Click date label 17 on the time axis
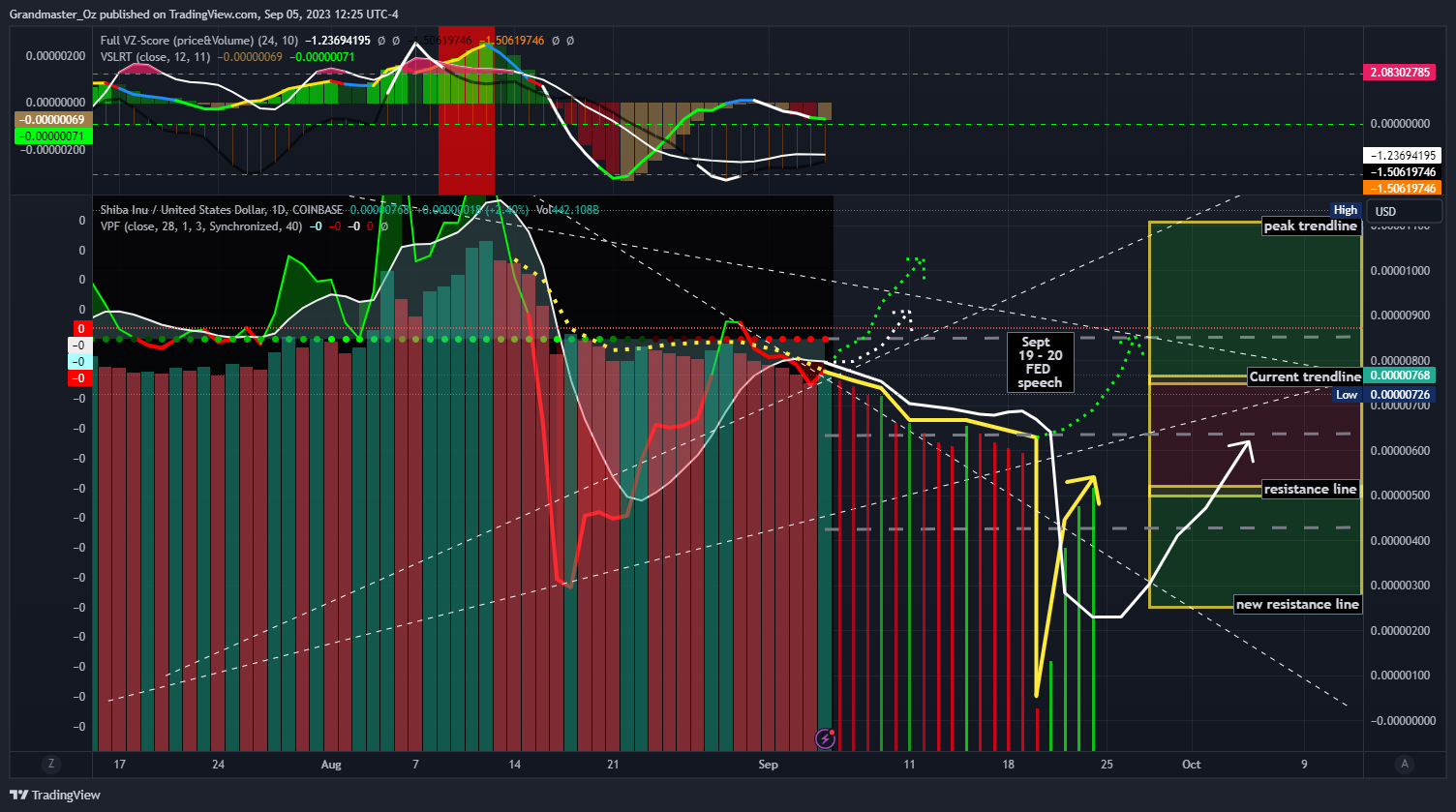 coord(120,765)
